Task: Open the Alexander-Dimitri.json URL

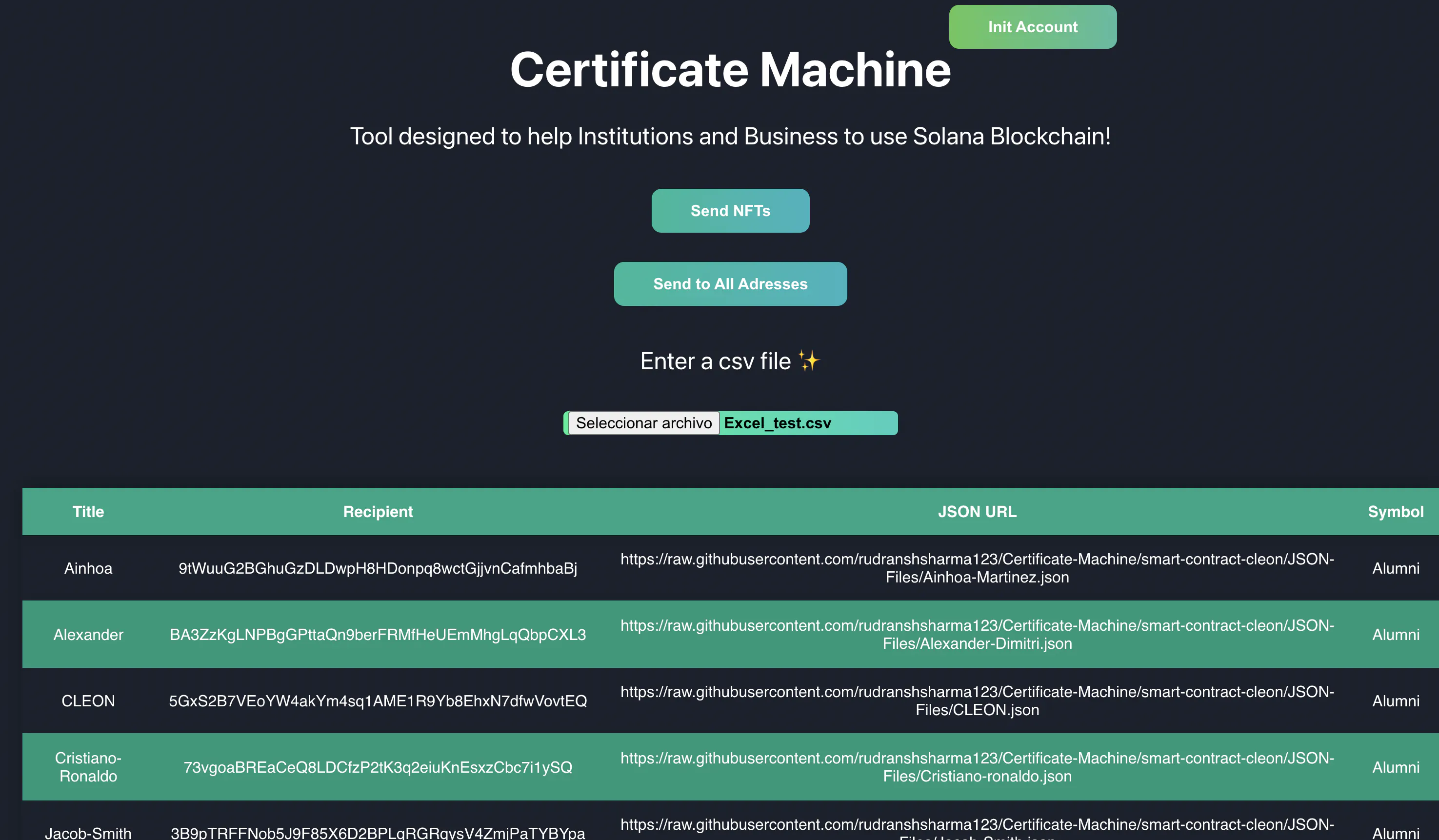Action: (x=977, y=635)
